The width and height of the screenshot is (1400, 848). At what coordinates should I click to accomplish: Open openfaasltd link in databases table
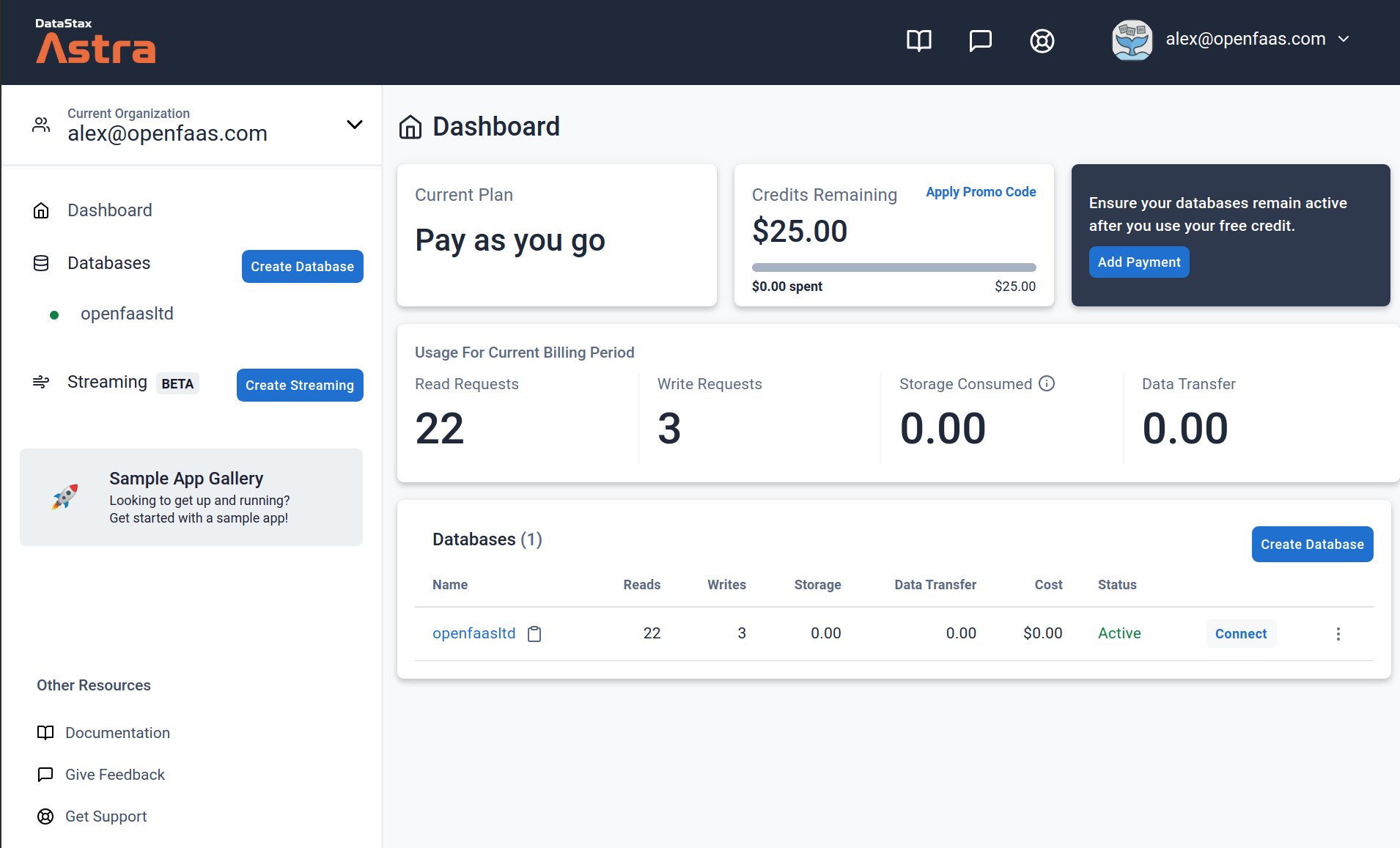(x=474, y=633)
